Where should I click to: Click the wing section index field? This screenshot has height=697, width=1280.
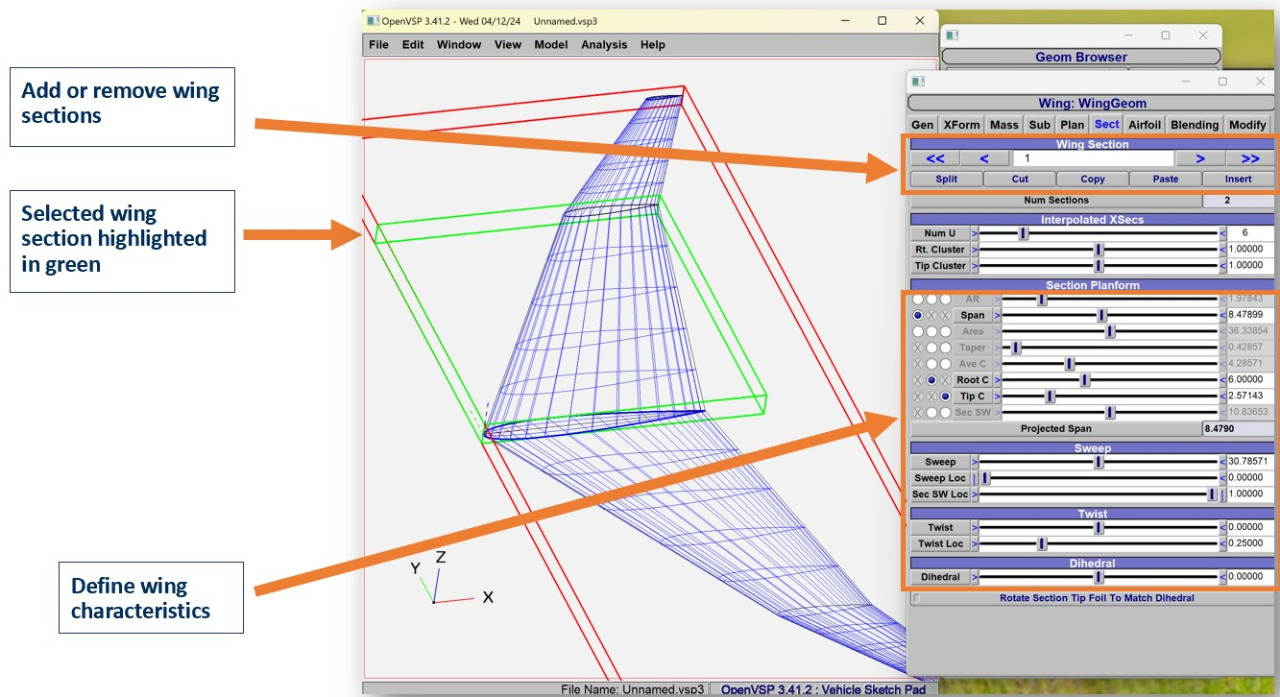1092,158
